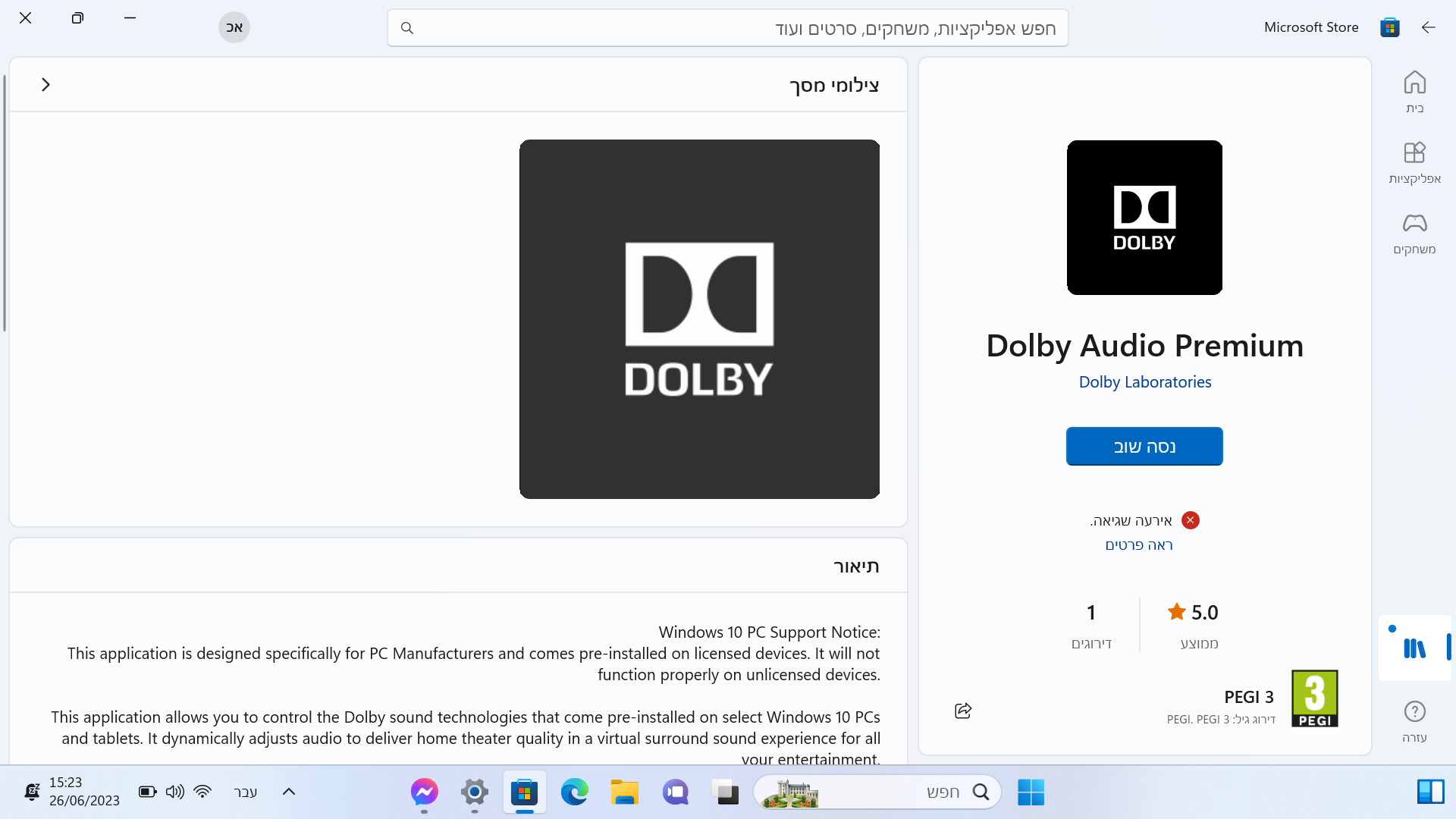
Task: Click the back arrow in title bar
Action: (1429, 27)
